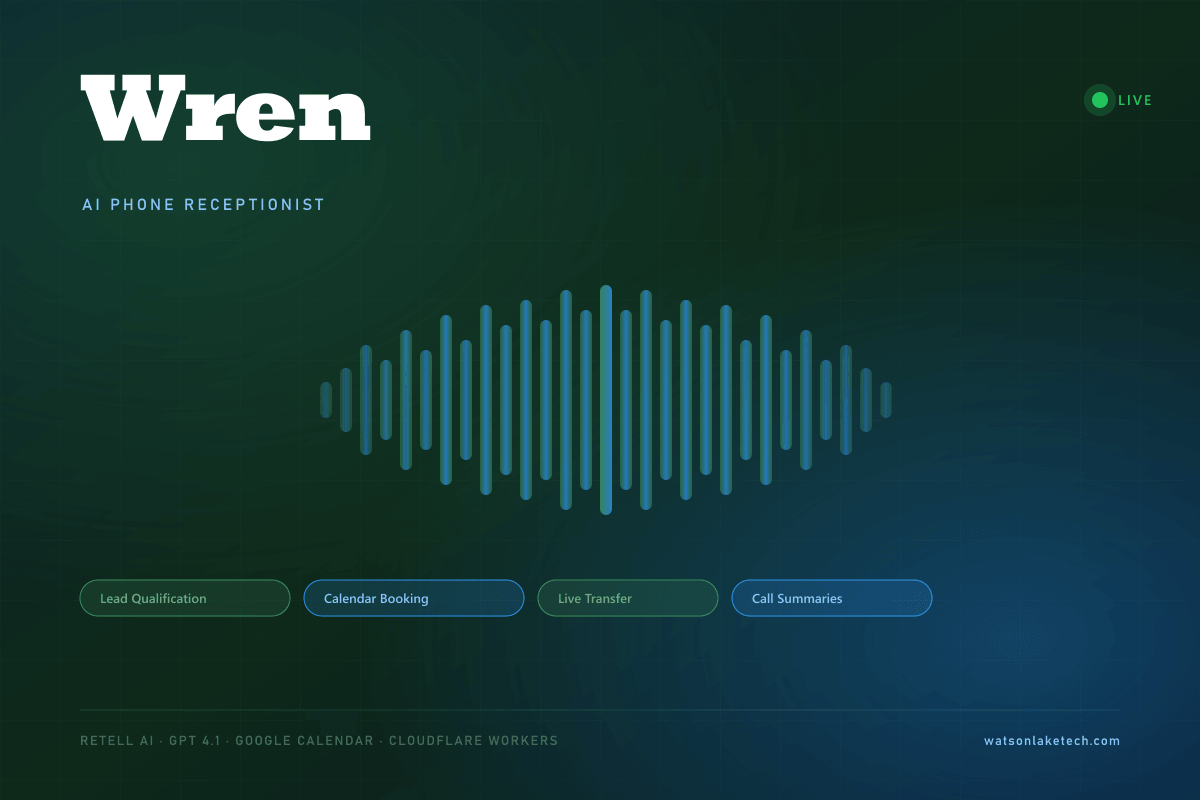Screen dimensions: 1200x800
Task: Click the AI PHONE RECEPTIONIST subtitle
Action: 203,204
